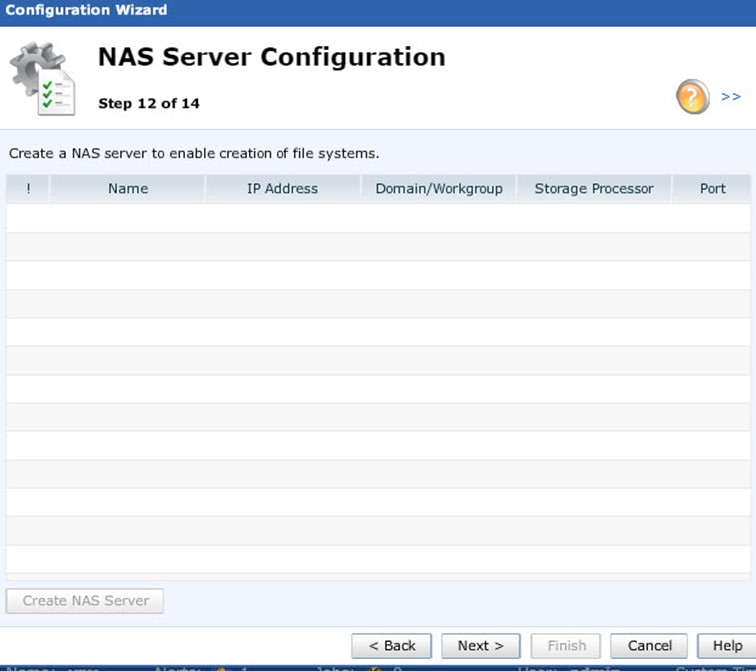Screen dimensions: 756x671
Task: Proceed with the Next button
Action: [480, 645]
